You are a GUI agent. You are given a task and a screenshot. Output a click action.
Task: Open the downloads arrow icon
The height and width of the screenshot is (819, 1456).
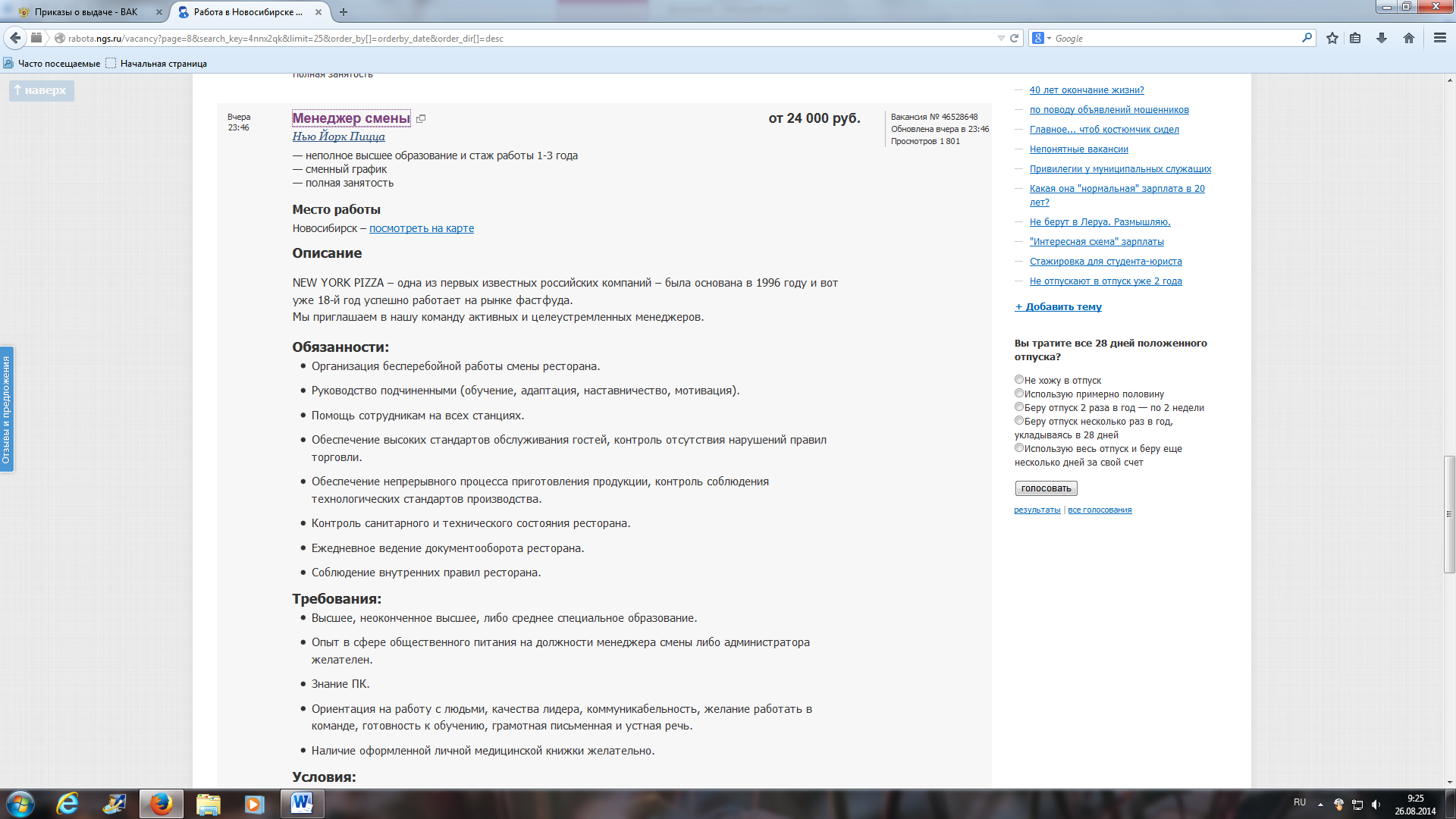click(x=1382, y=38)
